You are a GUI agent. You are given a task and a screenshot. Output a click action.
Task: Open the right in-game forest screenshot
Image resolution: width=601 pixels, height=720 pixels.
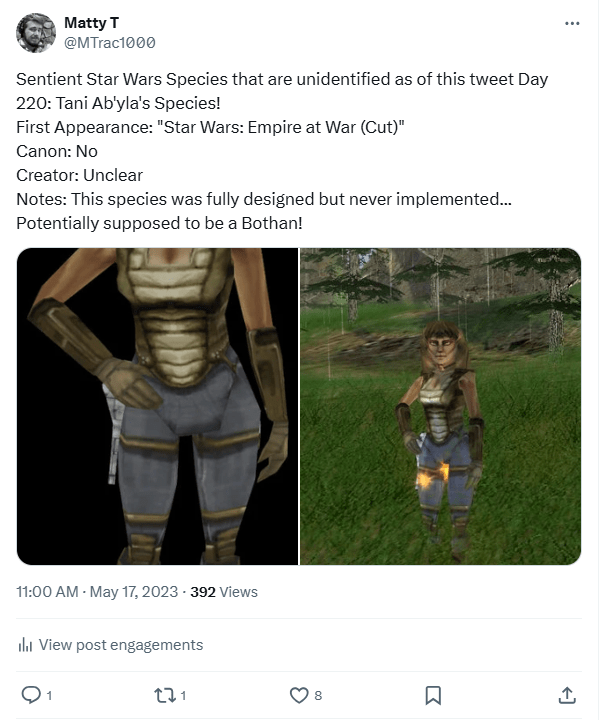441,406
